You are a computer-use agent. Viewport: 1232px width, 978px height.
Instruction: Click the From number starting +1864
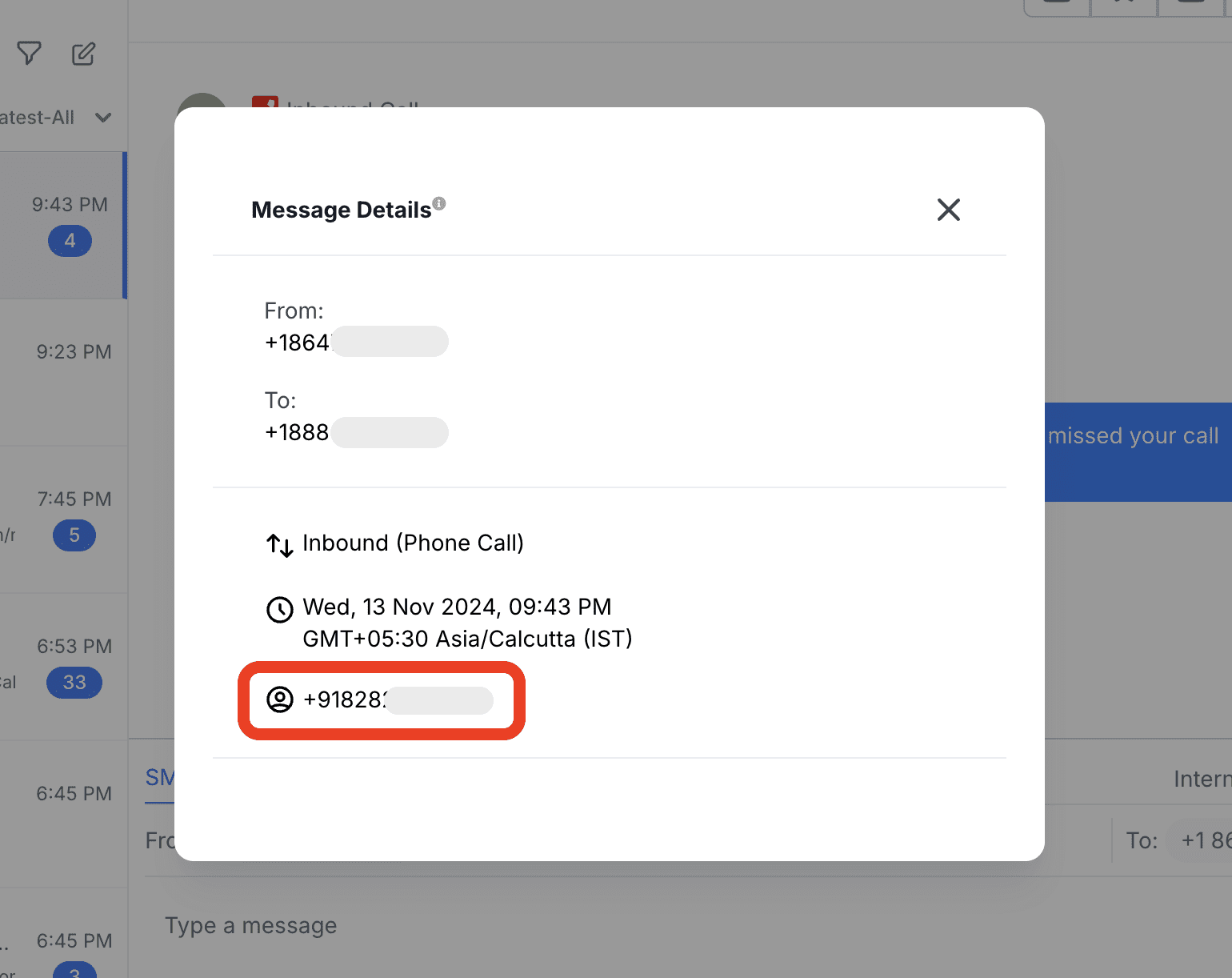click(356, 343)
